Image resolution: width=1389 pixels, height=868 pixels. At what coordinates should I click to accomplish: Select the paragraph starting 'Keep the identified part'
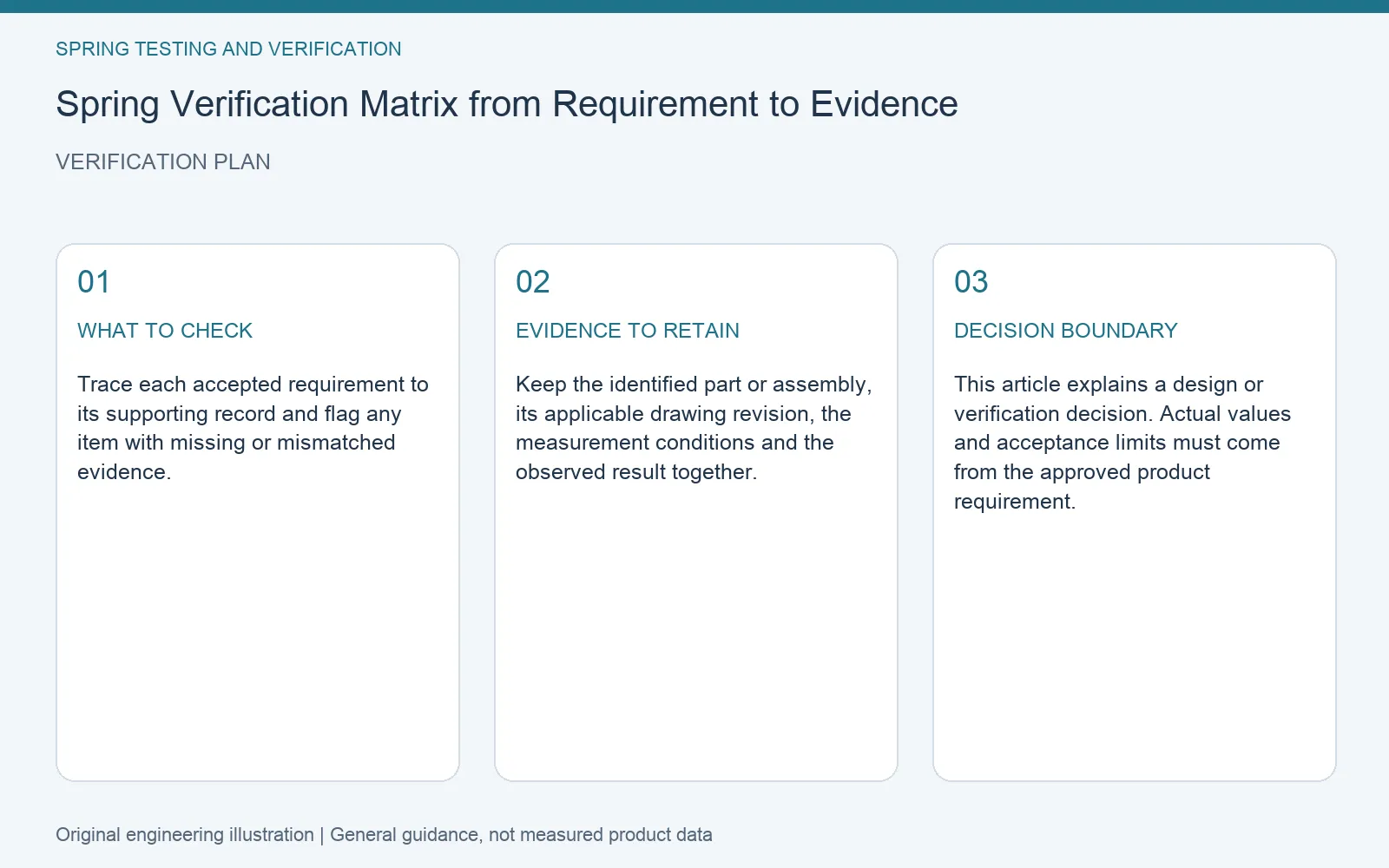pyautogui.click(x=694, y=428)
